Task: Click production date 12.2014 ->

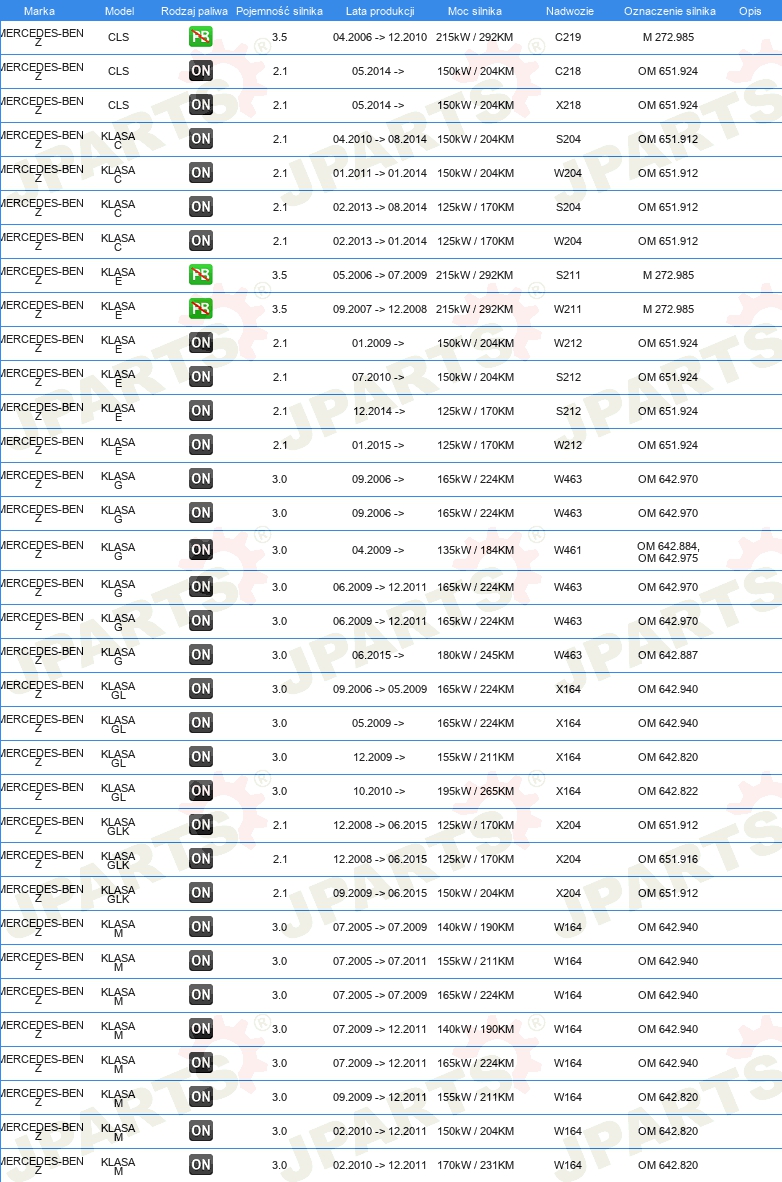Action: [x=379, y=411]
